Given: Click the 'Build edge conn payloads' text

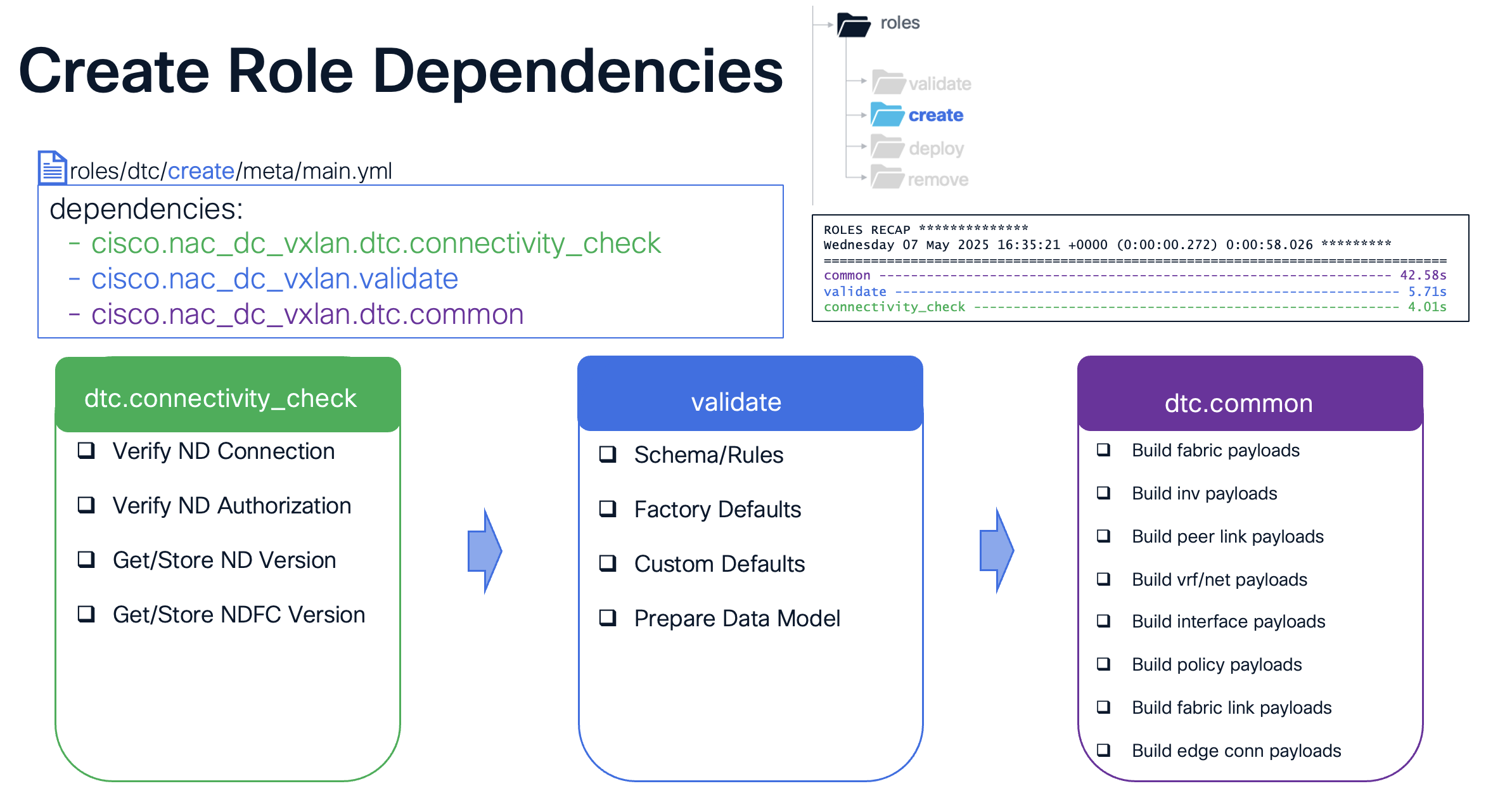Looking at the screenshot, I should click(1236, 751).
